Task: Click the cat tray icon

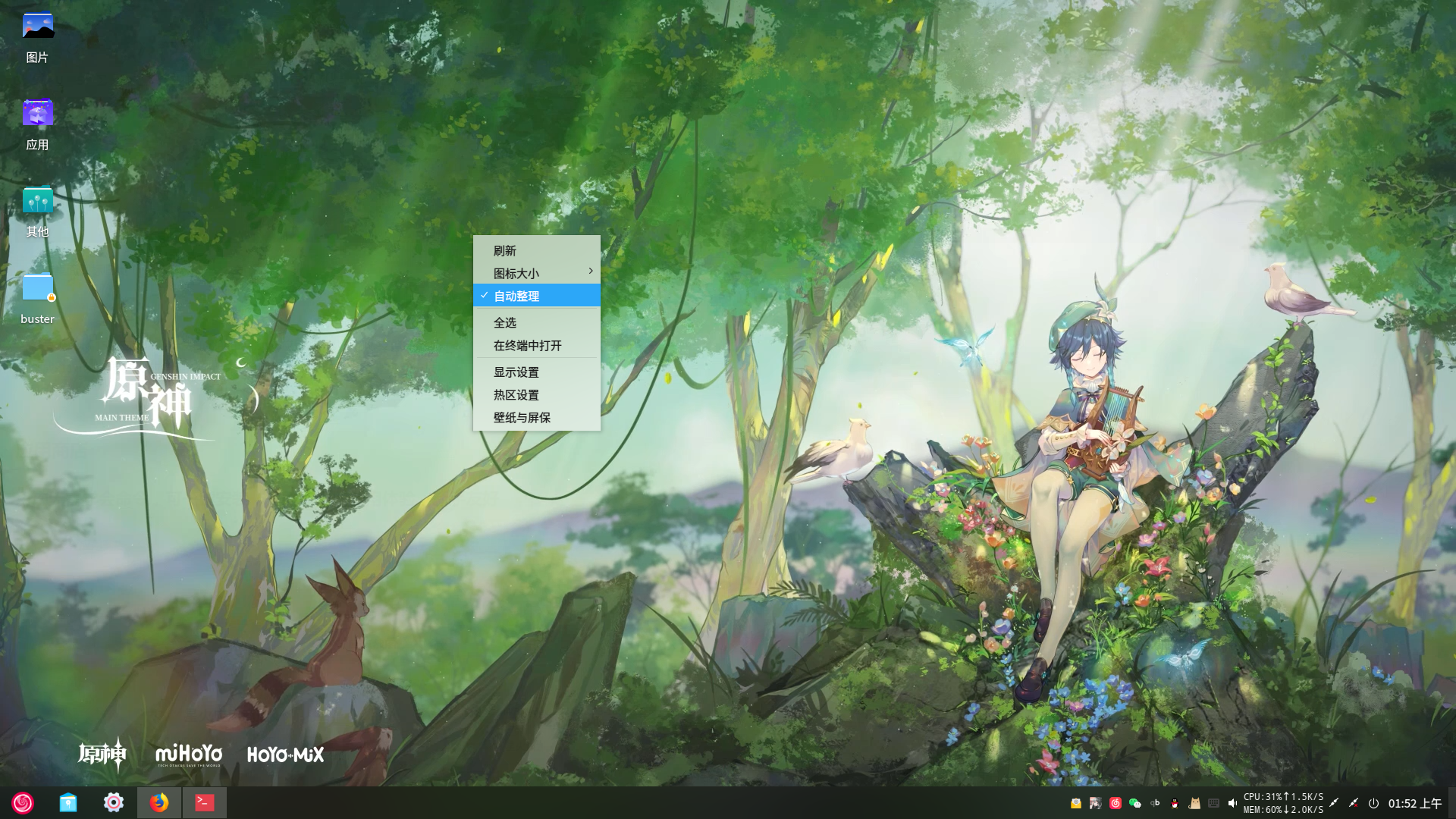Action: click(1194, 803)
